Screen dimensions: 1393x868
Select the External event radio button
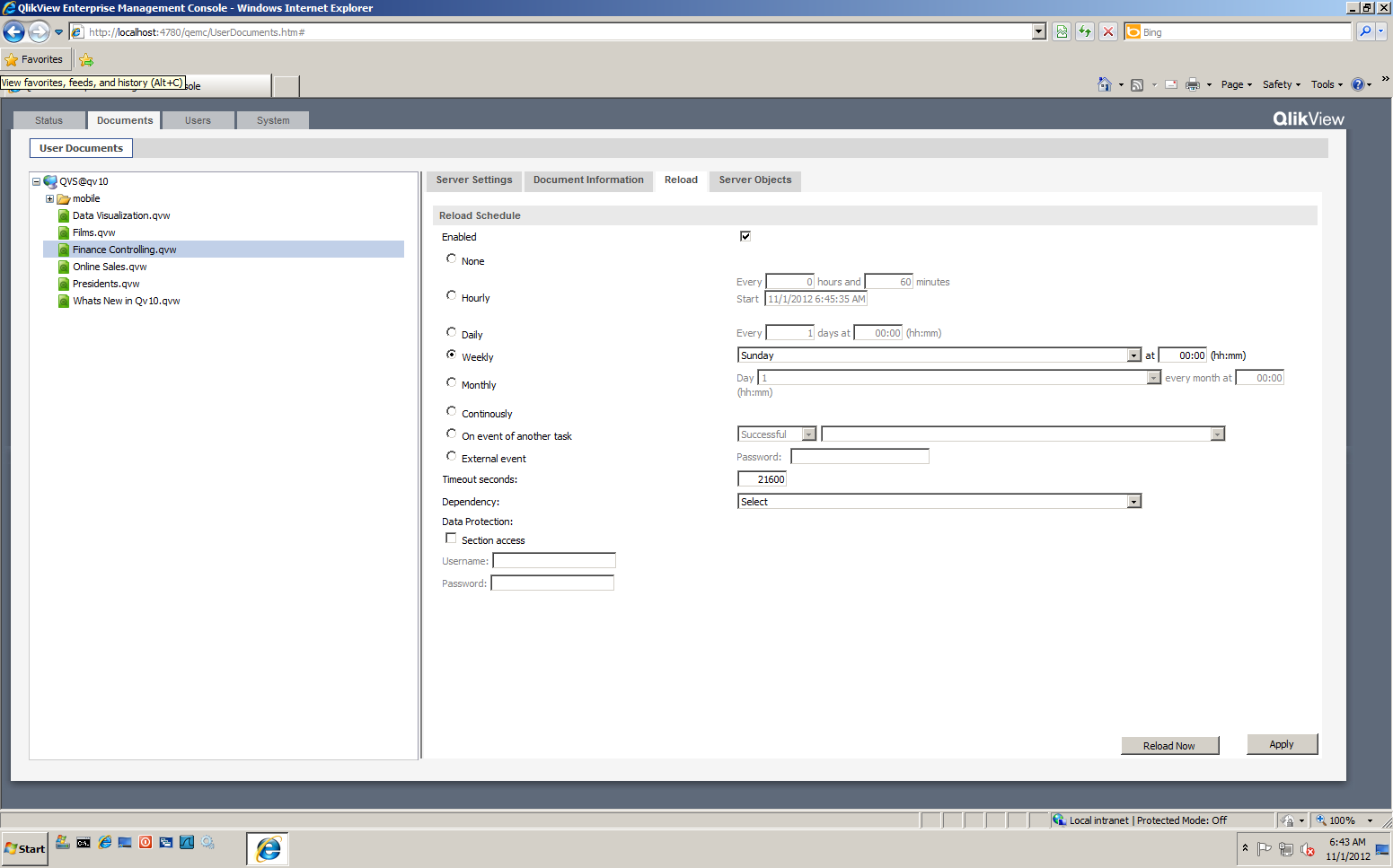tap(452, 456)
